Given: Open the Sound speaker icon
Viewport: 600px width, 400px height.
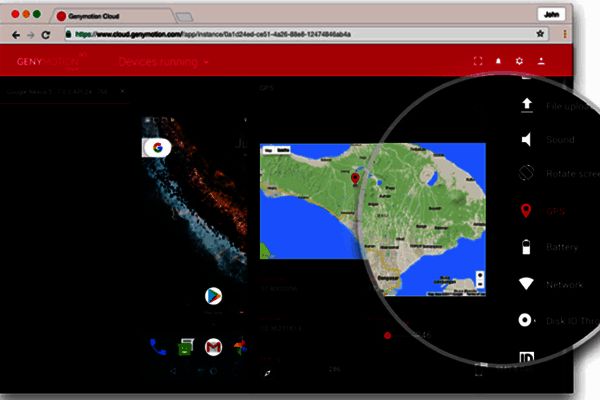Looking at the screenshot, I should (525, 140).
